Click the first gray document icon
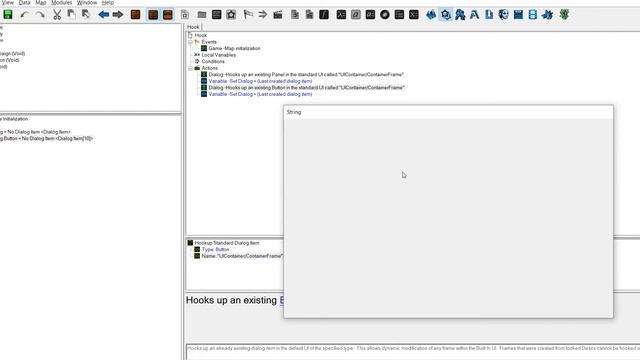Viewport: 640px width, 360px height. coord(295,15)
